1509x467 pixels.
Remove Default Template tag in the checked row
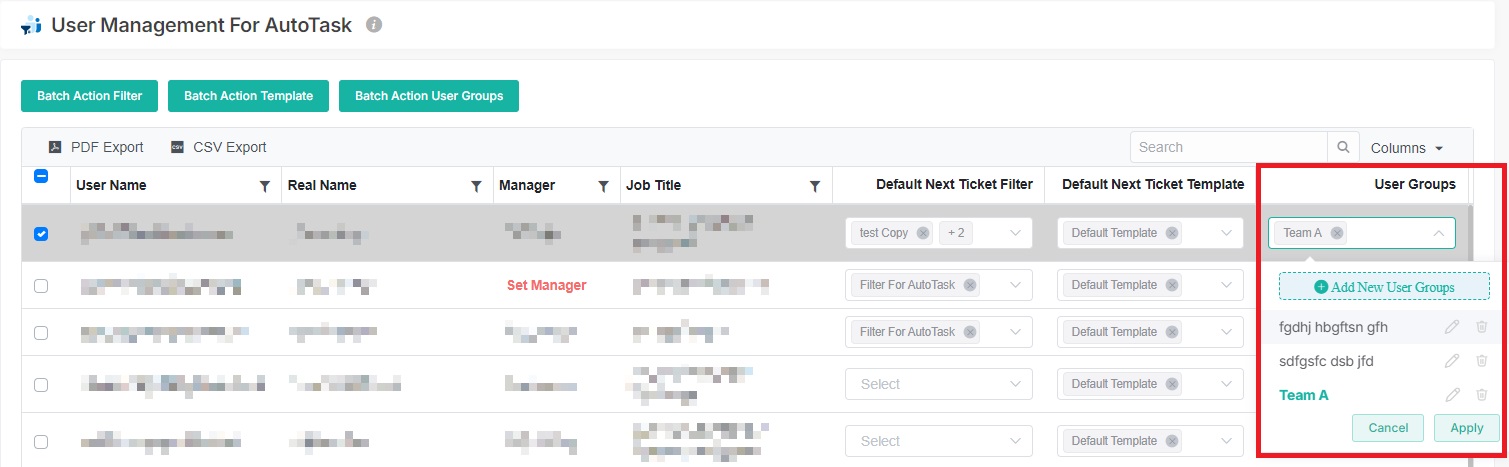[1171, 233]
